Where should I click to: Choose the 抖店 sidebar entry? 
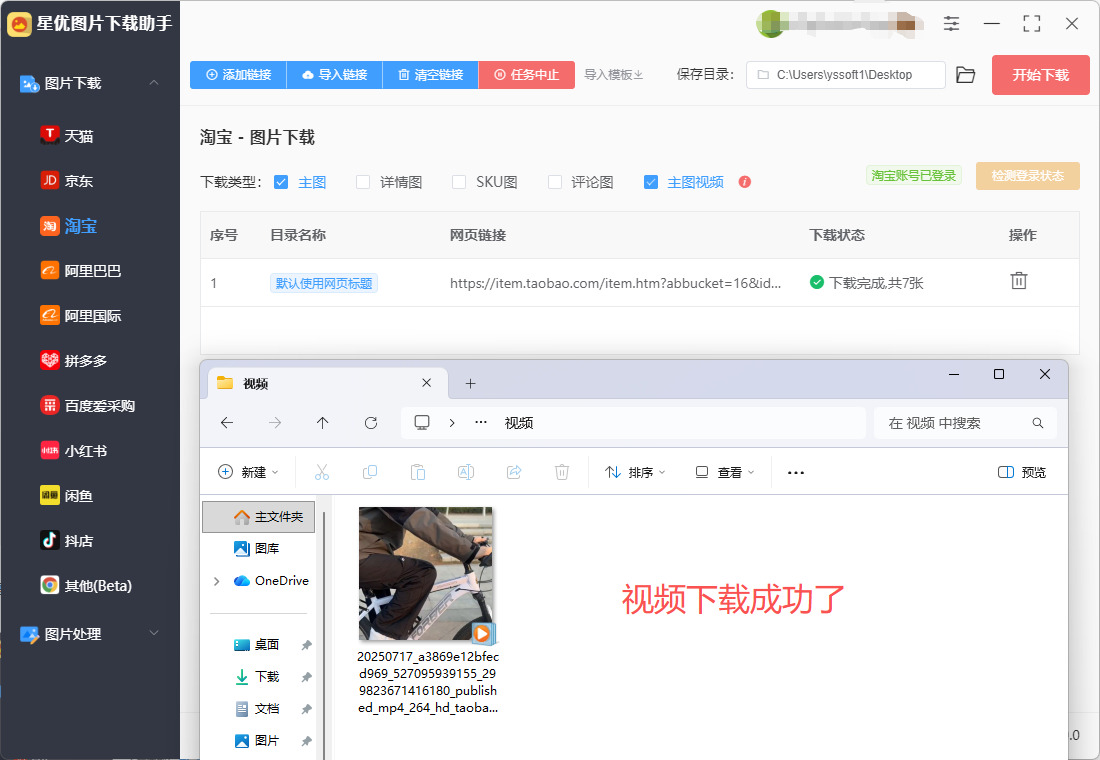(x=78, y=540)
